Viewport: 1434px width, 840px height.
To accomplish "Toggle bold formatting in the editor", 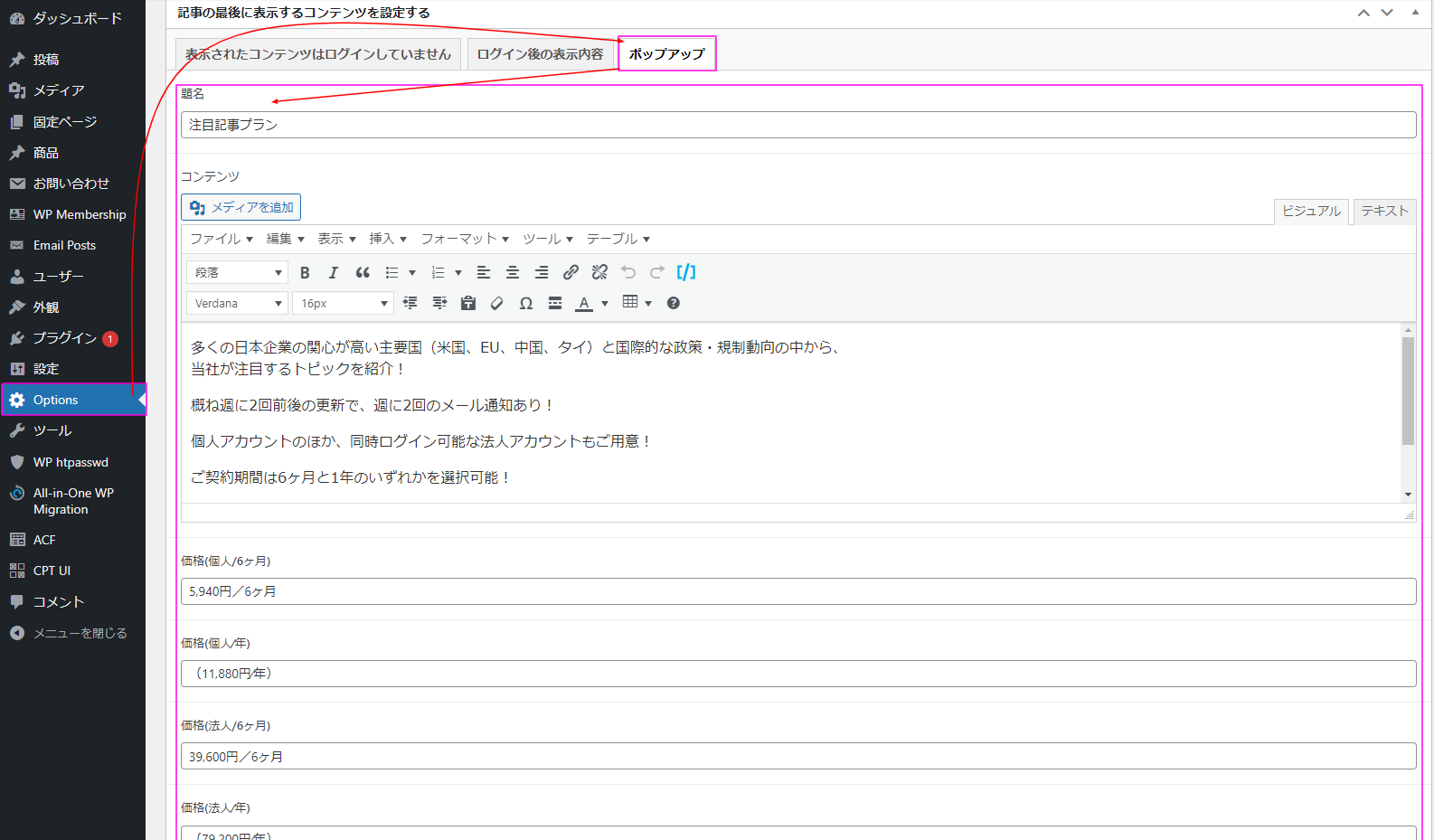I will (x=305, y=272).
